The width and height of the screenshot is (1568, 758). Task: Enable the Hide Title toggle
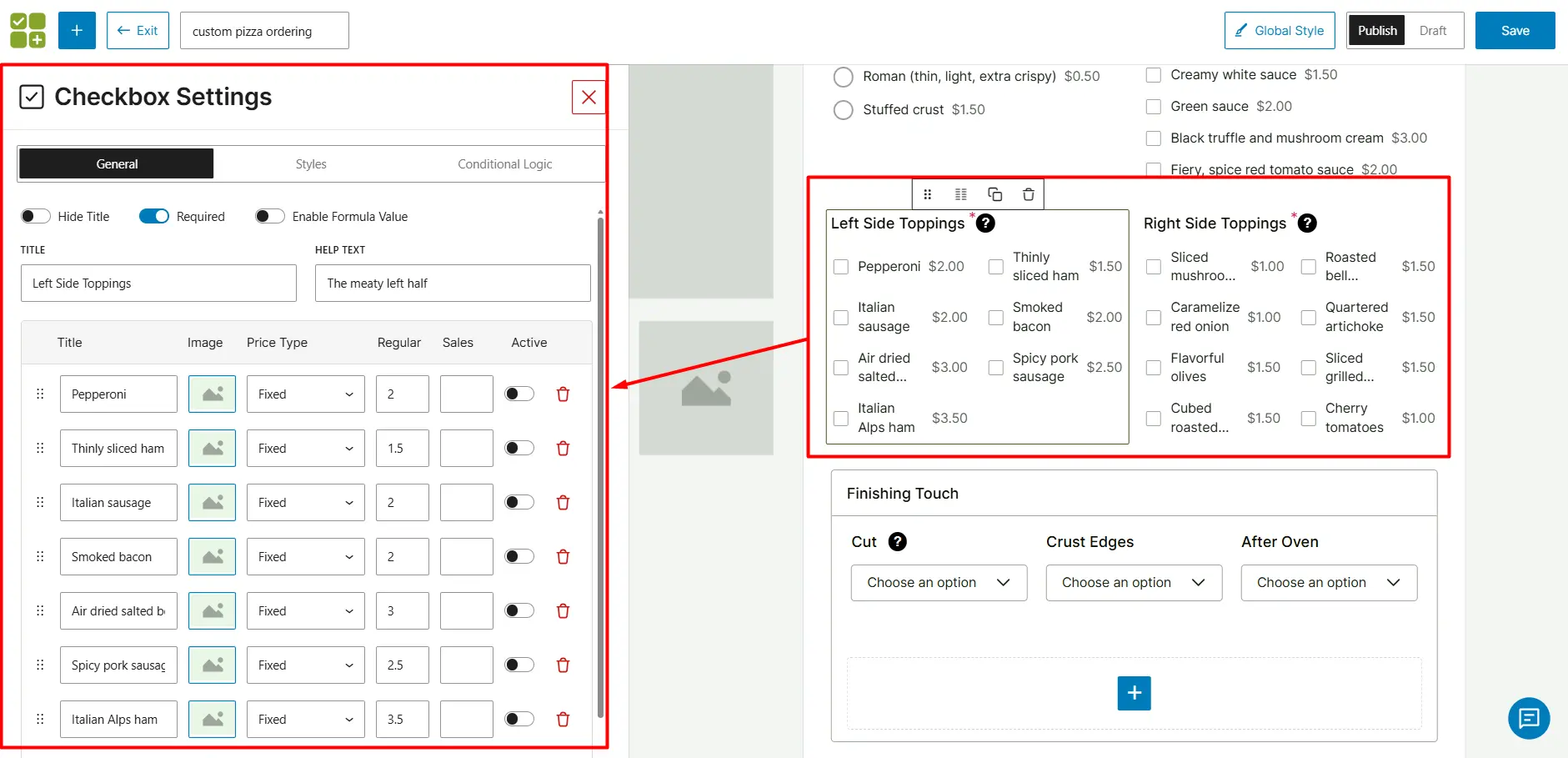[35, 216]
